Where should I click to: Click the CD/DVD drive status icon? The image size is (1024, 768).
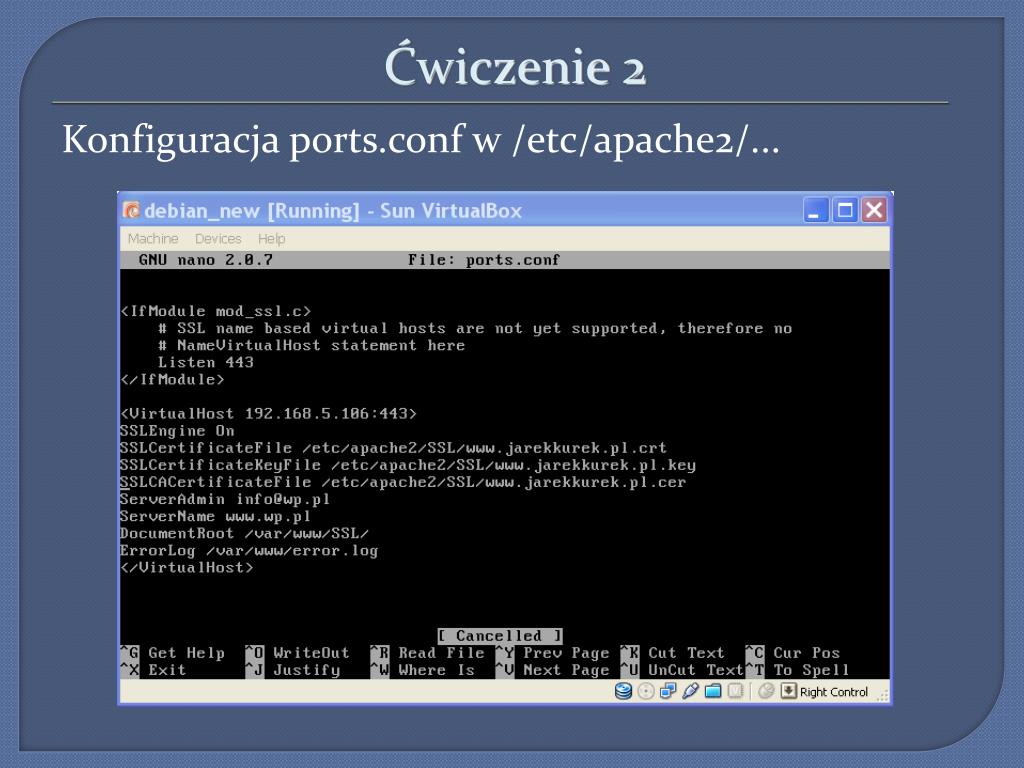point(646,691)
